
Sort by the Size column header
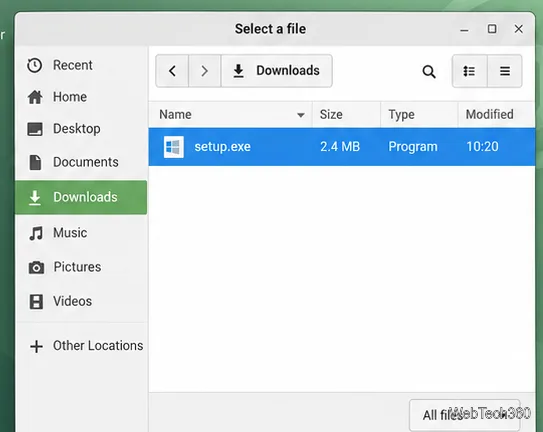(x=346, y=115)
